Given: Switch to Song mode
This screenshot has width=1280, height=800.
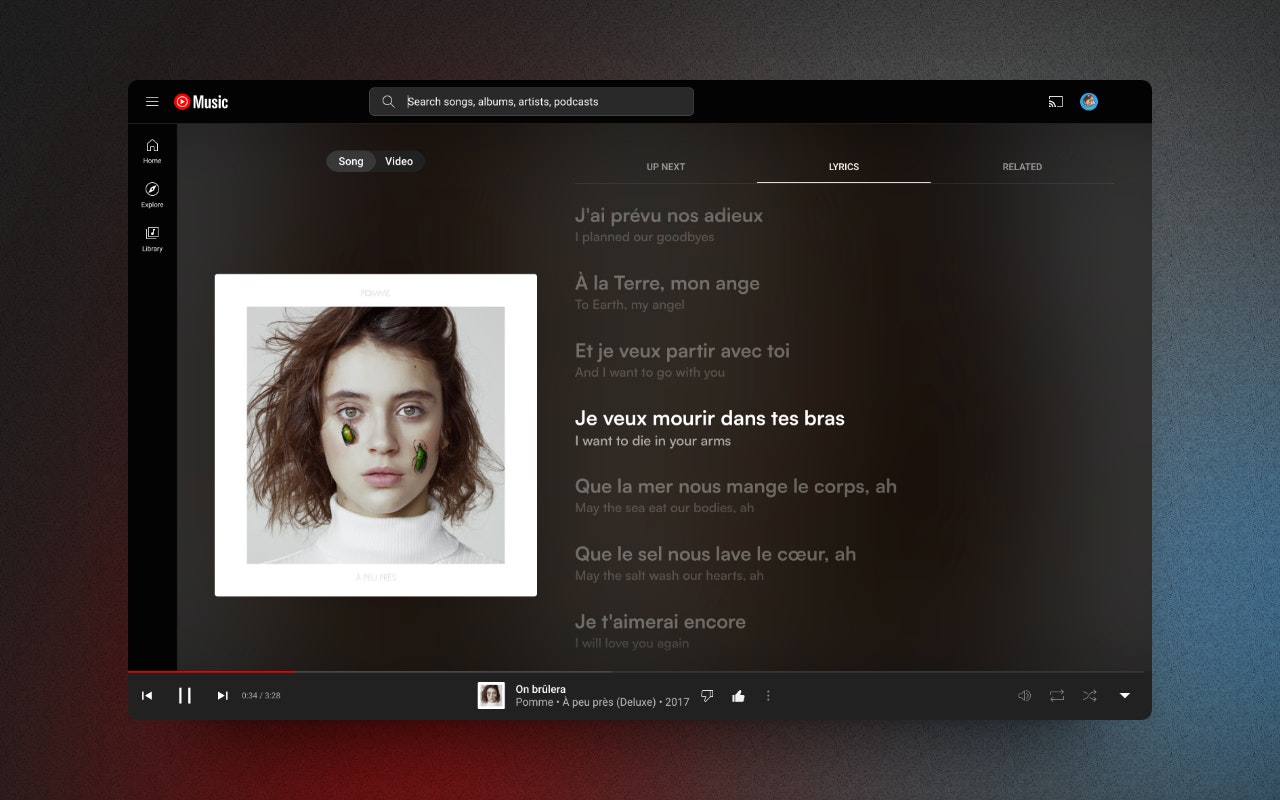Looking at the screenshot, I should coord(351,161).
